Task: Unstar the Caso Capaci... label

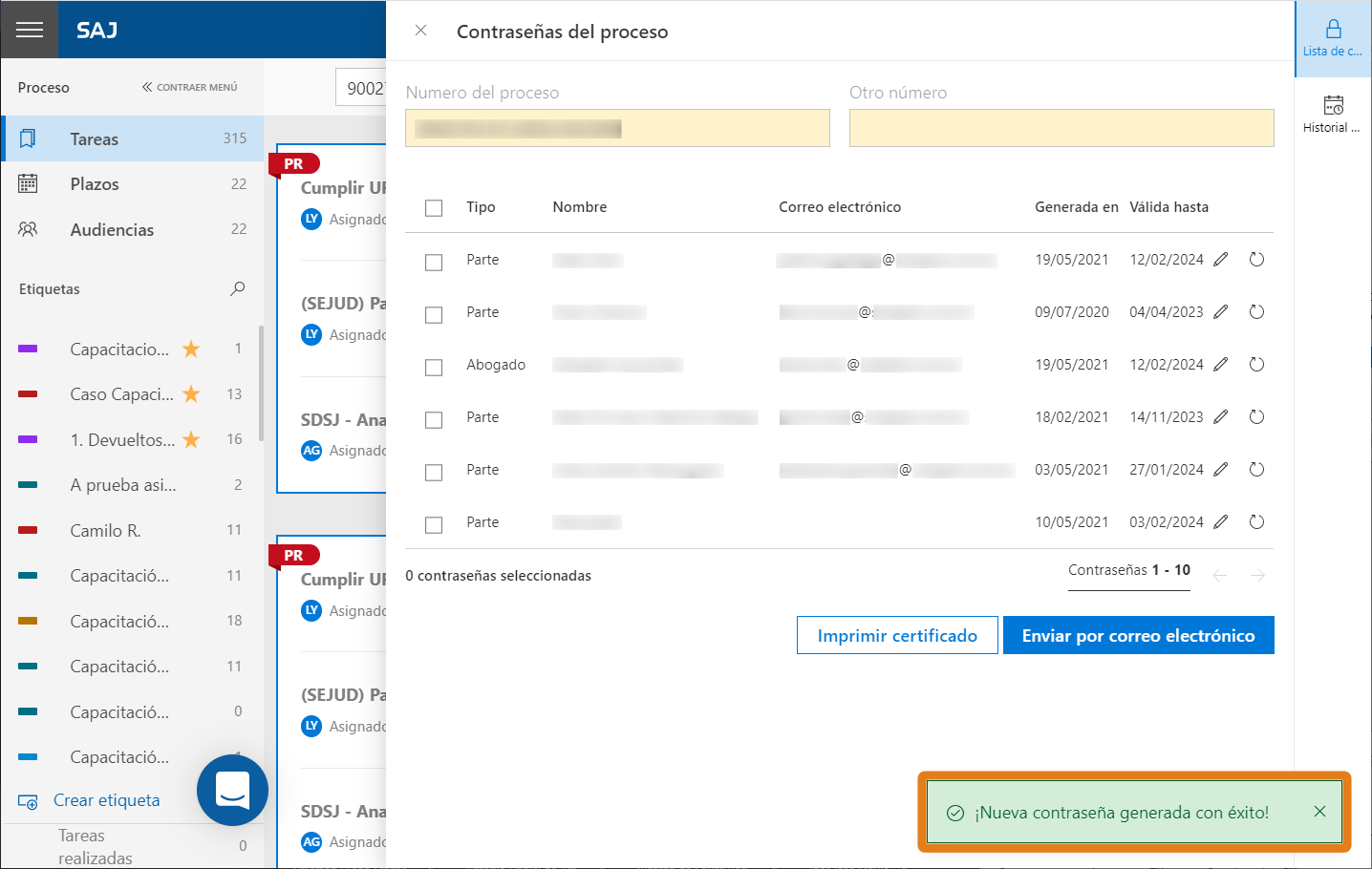Action: pos(191,394)
